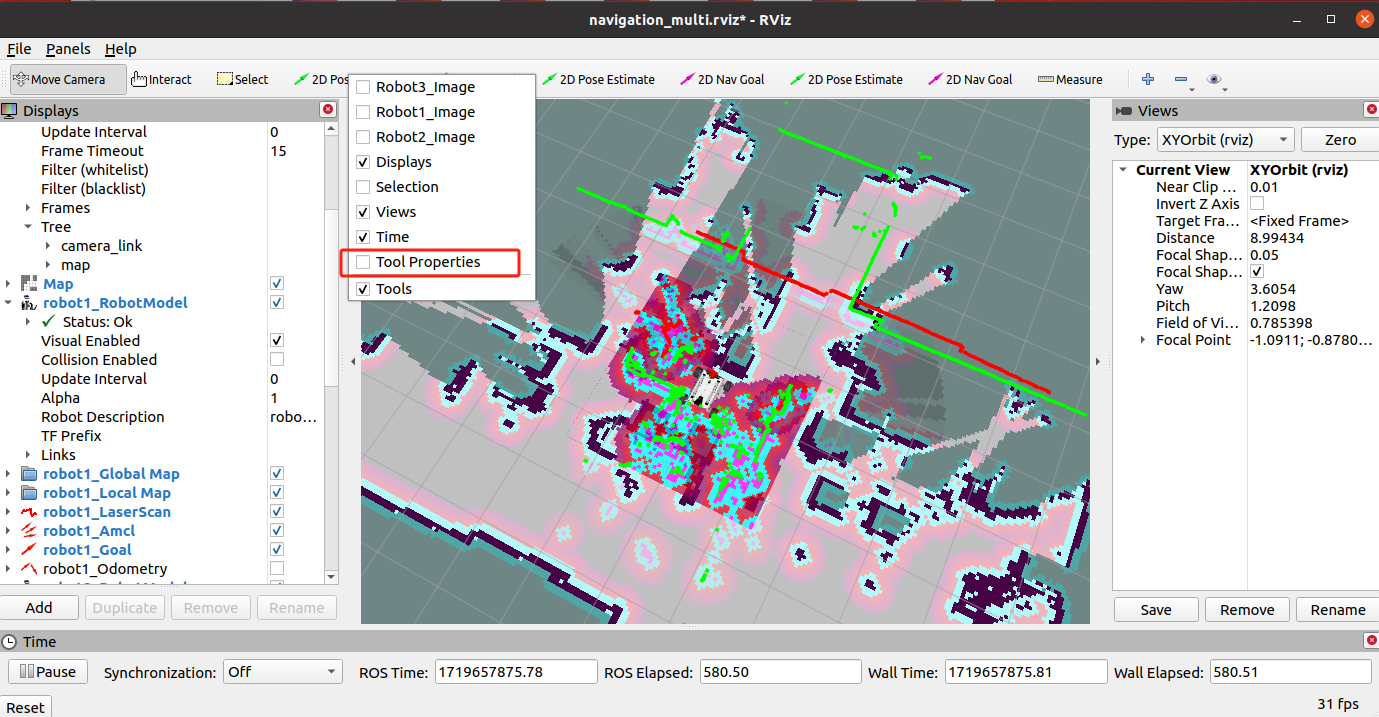Click the robot1_LaserScan red scan icon

28,512
